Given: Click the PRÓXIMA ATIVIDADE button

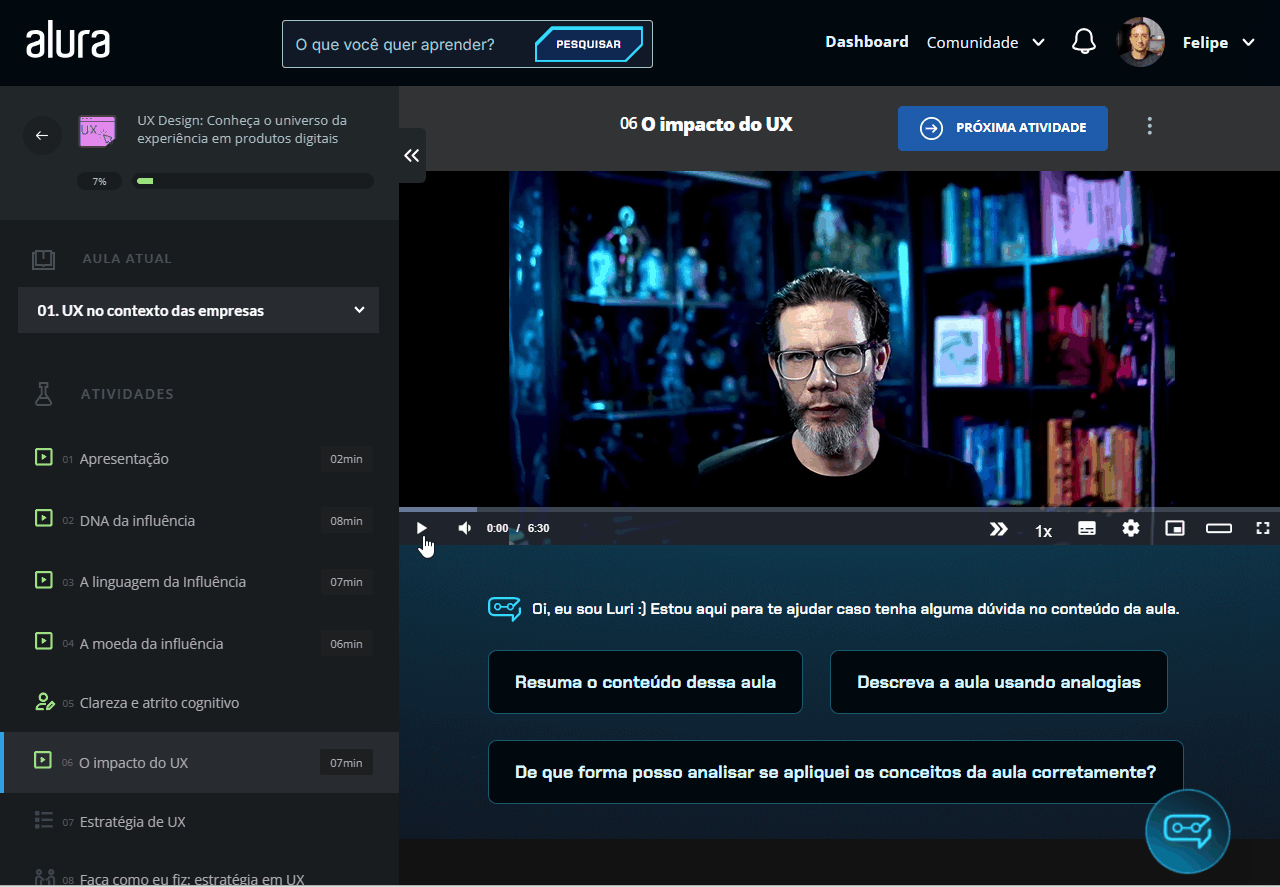Looking at the screenshot, I should 1002,128.
